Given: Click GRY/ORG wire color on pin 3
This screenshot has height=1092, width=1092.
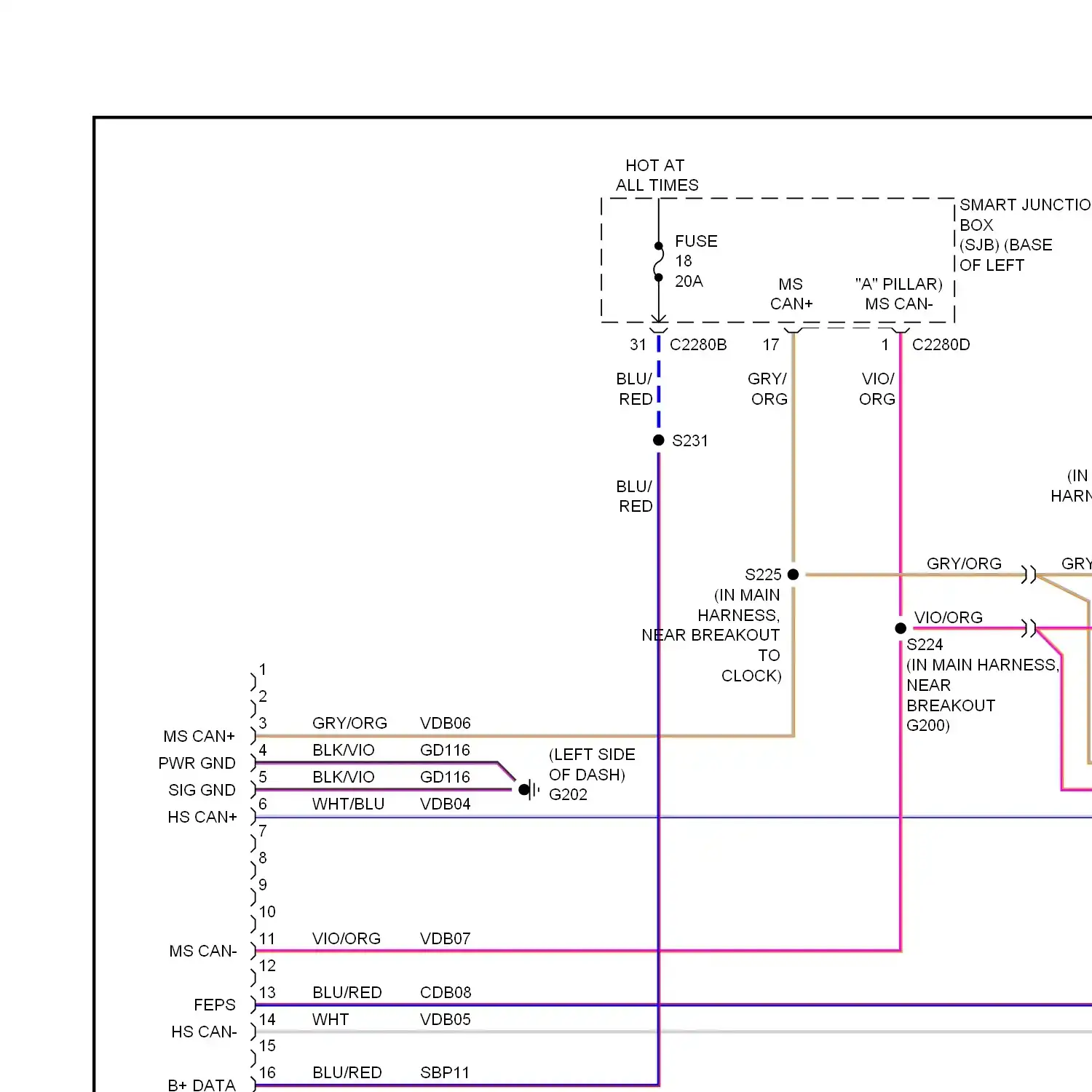Looking at the screenshot, I should (x=349, y=723).
